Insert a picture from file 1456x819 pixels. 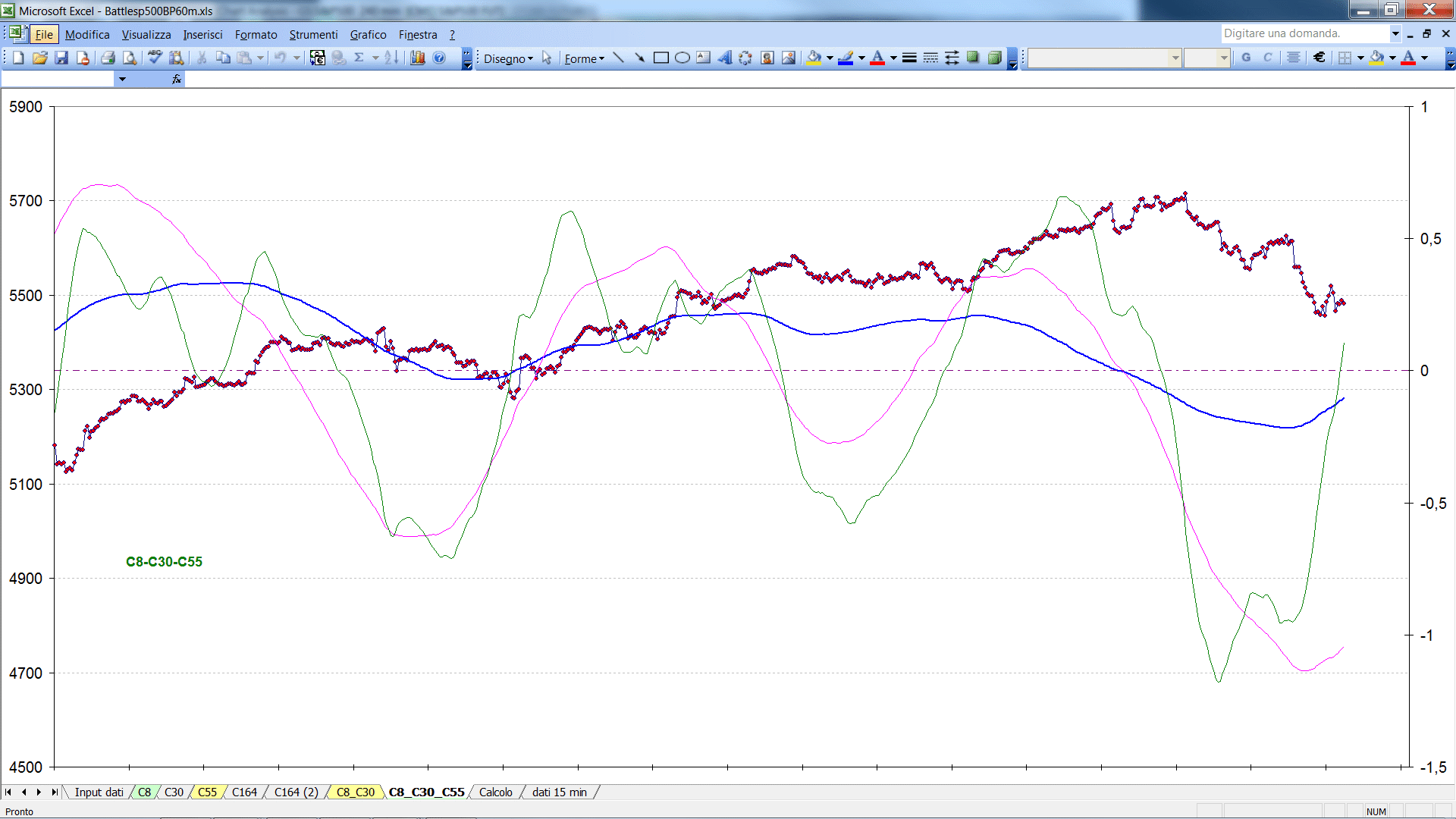(x=789, y=58)
